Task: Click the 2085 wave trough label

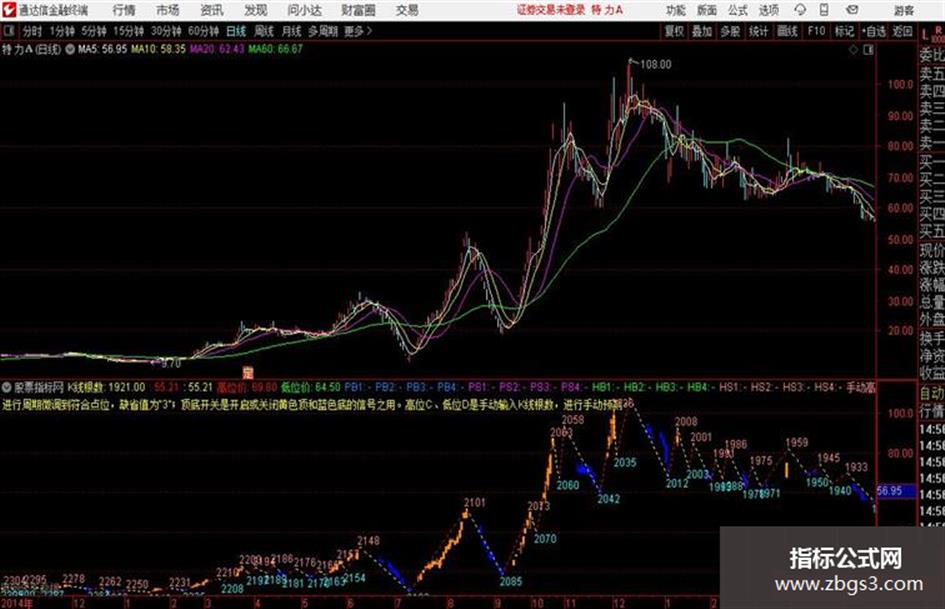Action: (x=510, y=582)
